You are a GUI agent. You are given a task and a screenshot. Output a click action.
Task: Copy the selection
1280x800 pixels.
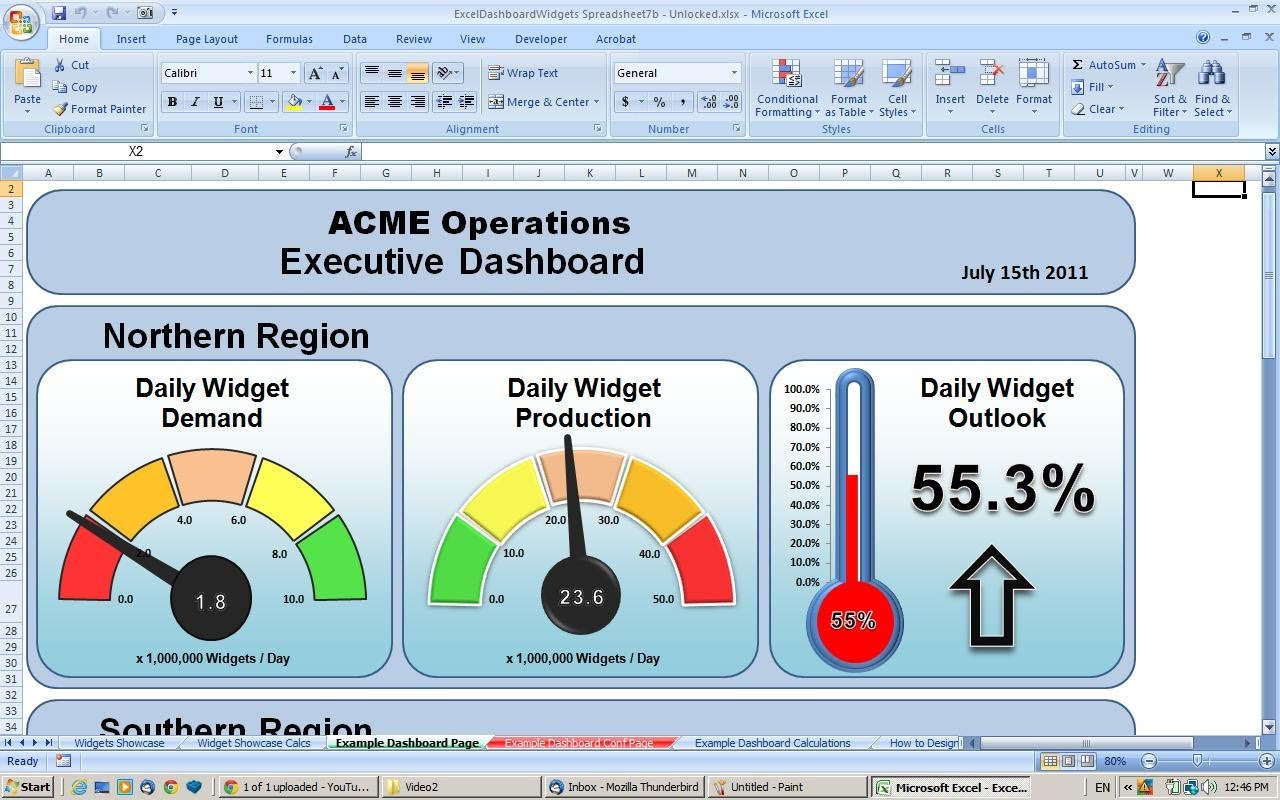point(75,87)
